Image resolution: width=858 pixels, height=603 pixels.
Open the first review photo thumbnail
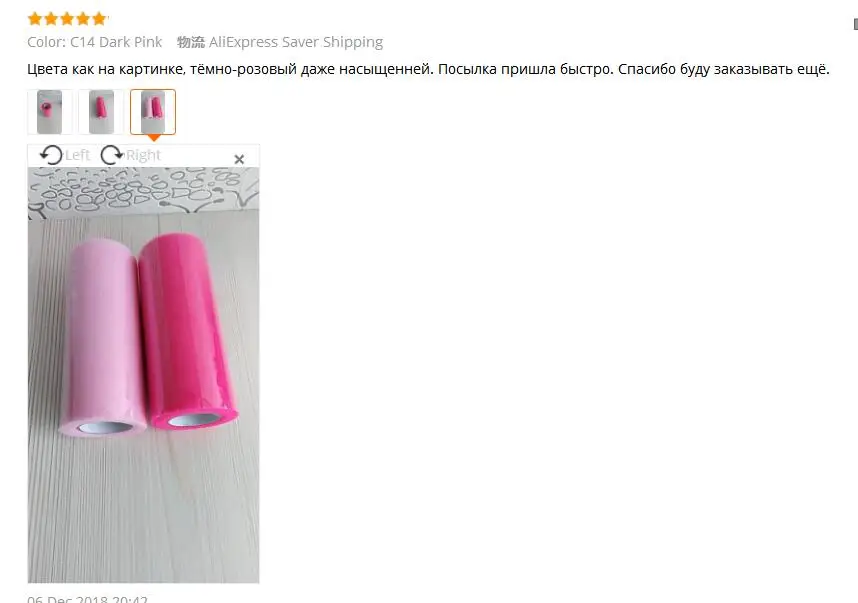(x=49, y=112)
